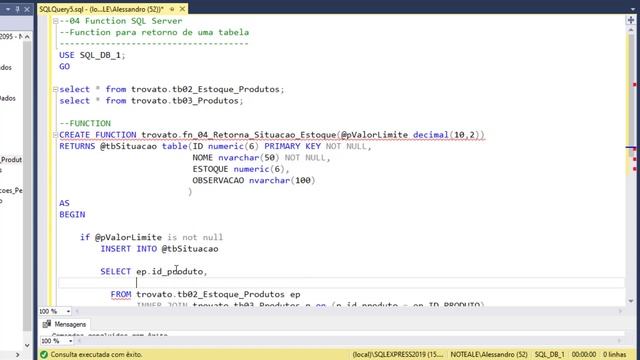Toggle auto-hide pin on left panel
Screen dimensions: 640x360
coord(18,9)
